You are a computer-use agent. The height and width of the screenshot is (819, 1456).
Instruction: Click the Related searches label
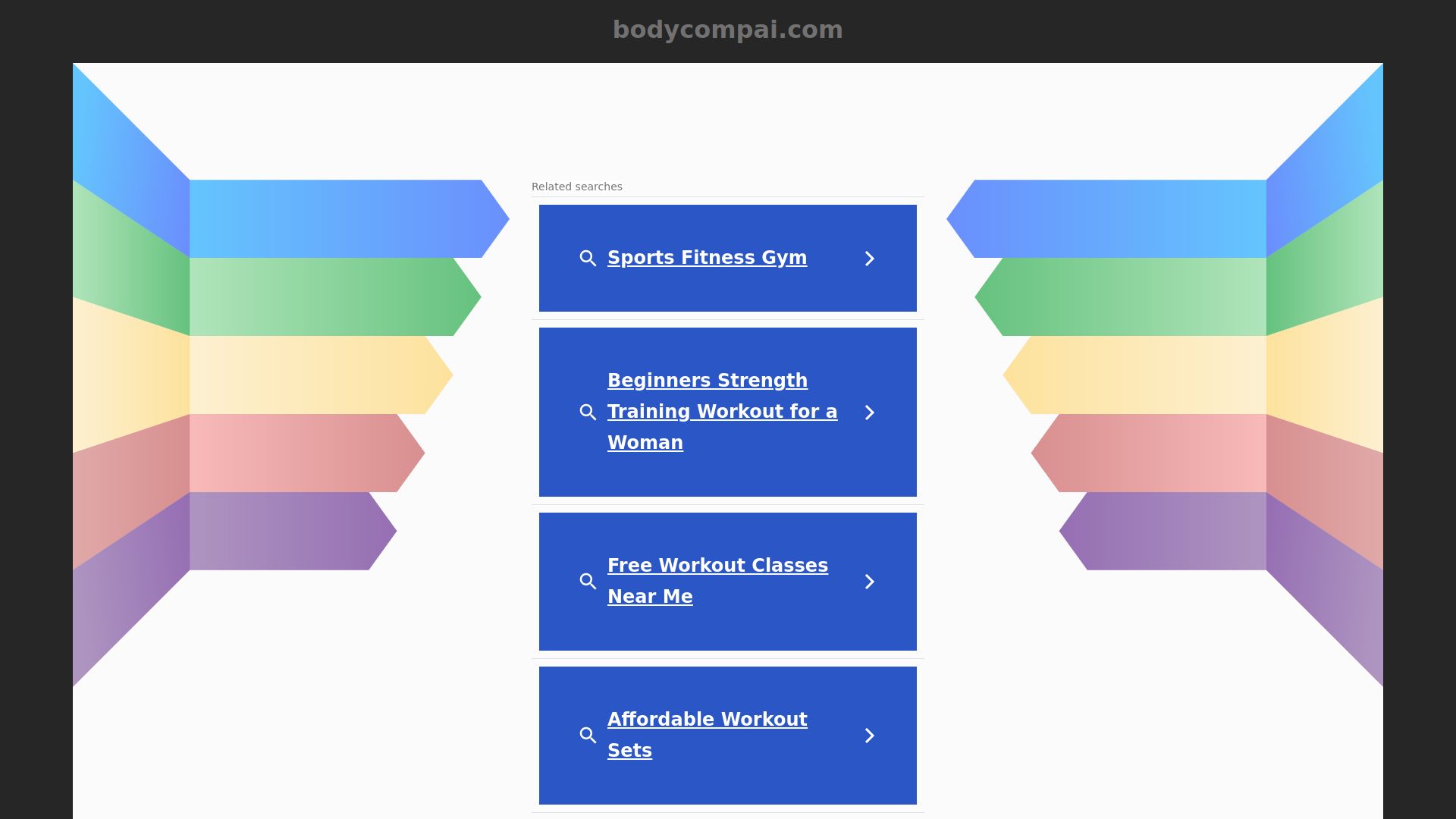(576, 187)
